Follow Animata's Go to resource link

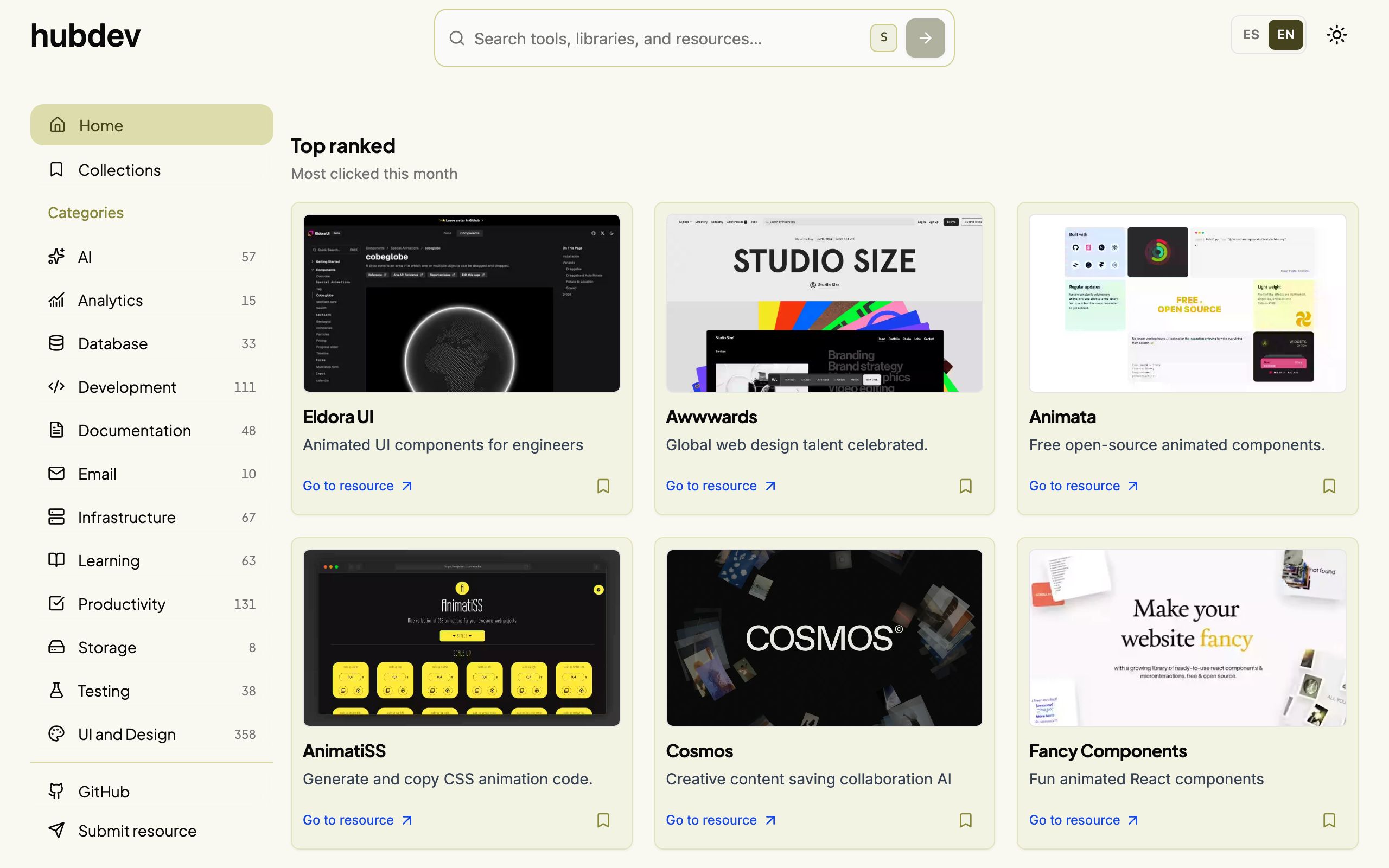point(1084,486)
